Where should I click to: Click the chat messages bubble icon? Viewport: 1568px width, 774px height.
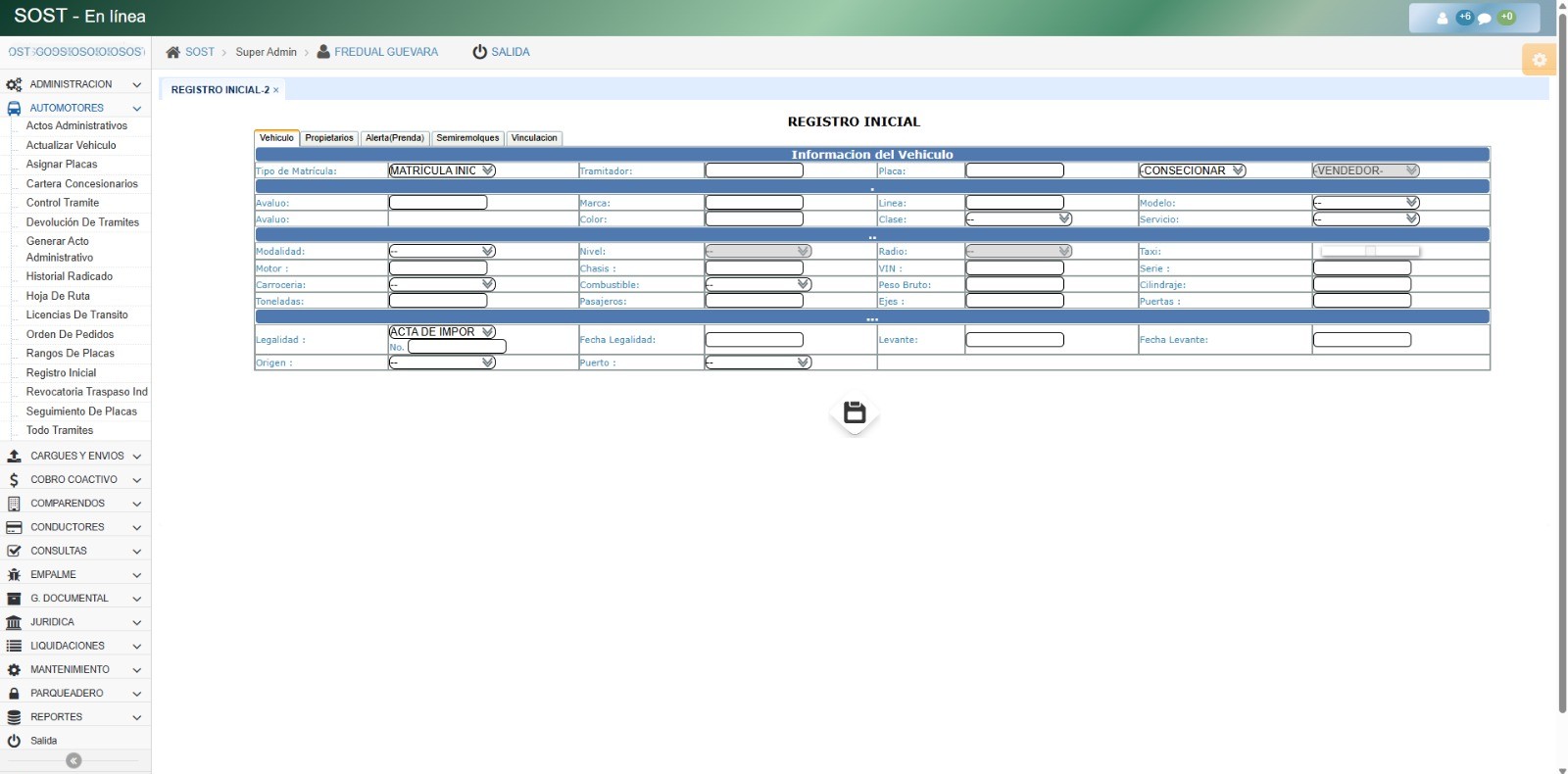click(1484, 18)
